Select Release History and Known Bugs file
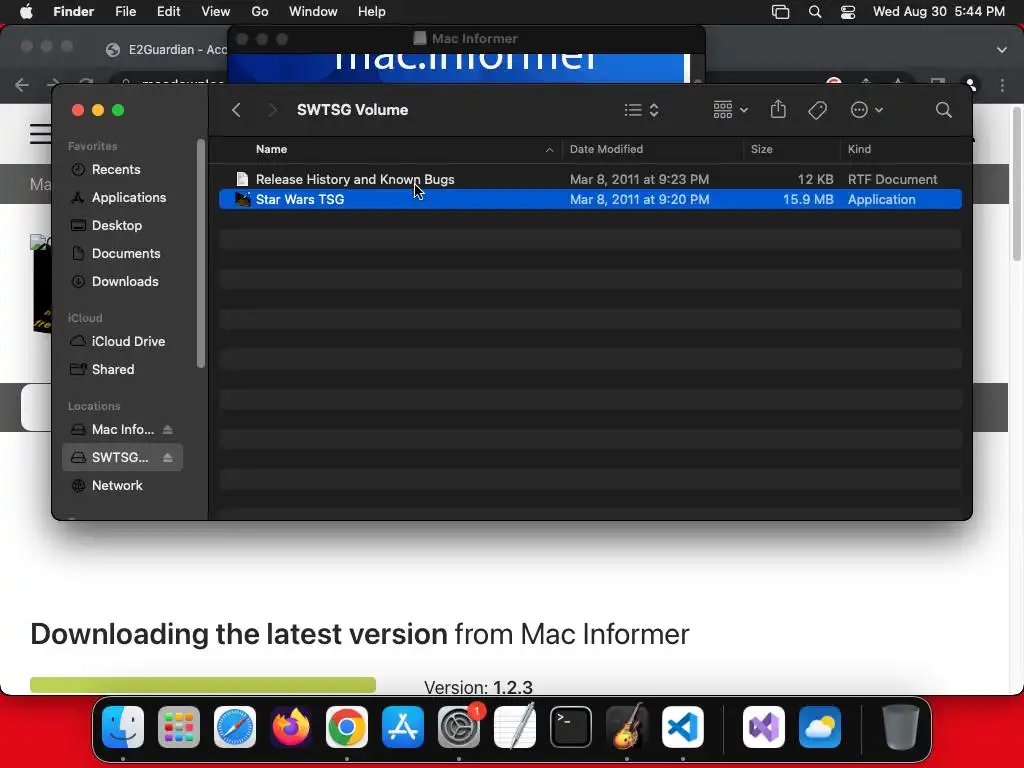 (590, 179)
